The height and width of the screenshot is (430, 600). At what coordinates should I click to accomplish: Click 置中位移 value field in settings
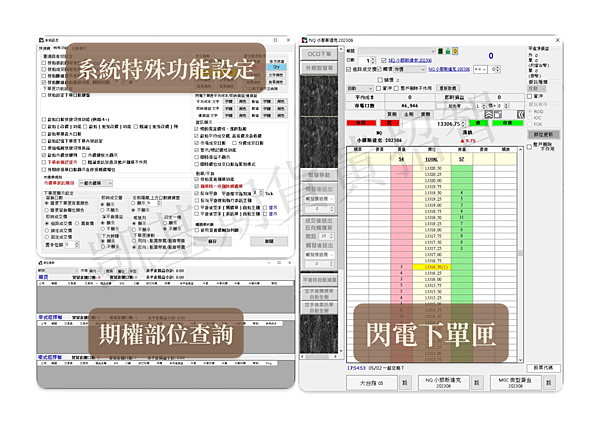(x=70, y=244)
